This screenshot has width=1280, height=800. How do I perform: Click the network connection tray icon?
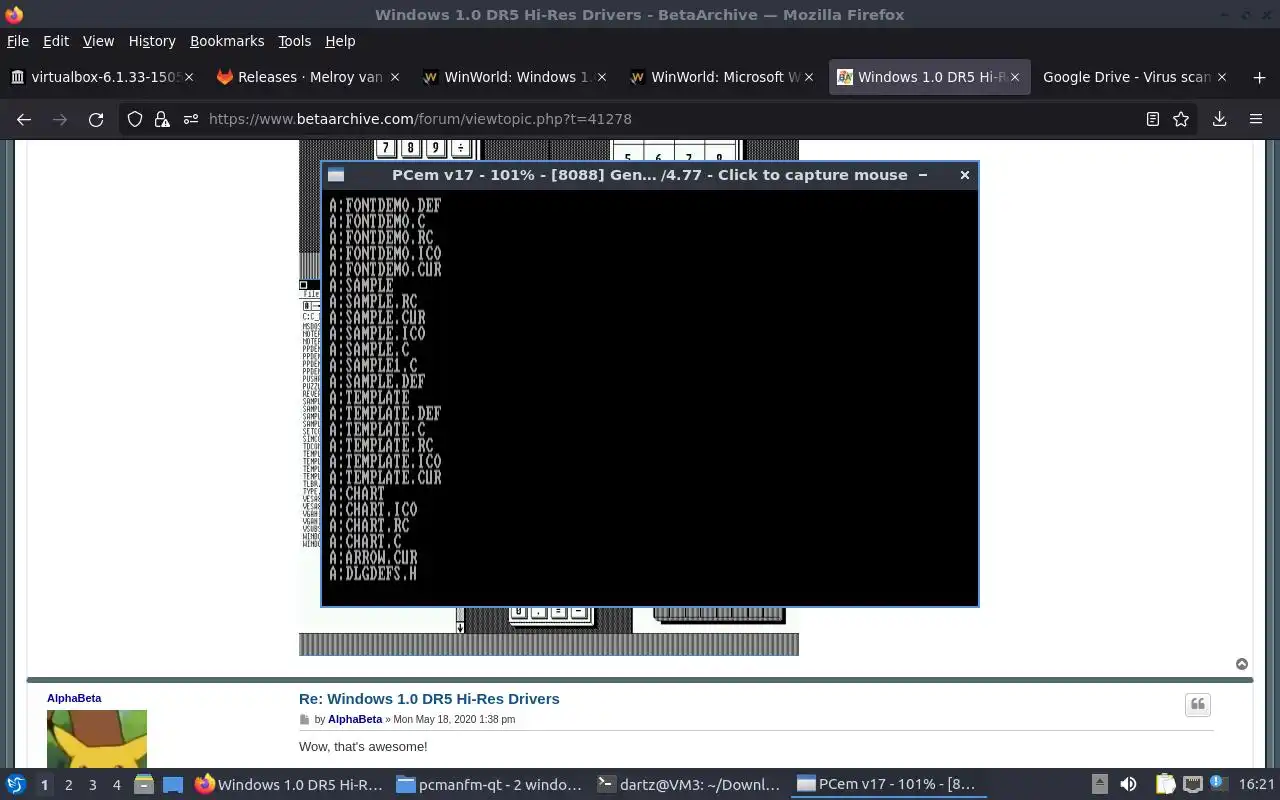coord(1192,785)
